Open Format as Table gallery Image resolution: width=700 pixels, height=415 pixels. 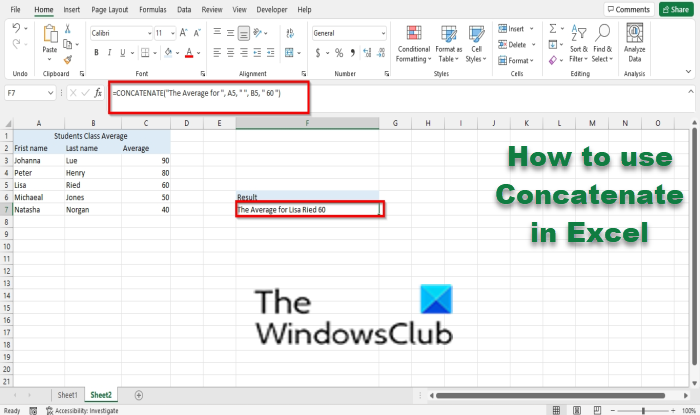coord(449,44)
